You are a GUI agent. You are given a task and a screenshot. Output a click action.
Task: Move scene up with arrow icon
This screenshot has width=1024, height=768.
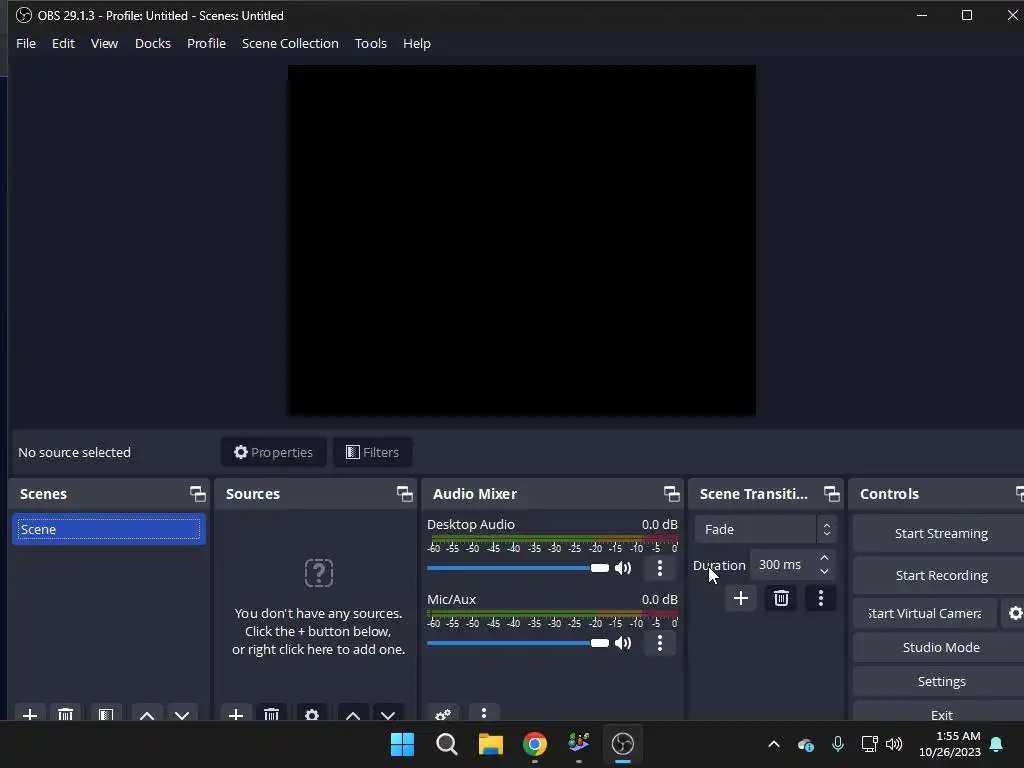click(147, 714)
